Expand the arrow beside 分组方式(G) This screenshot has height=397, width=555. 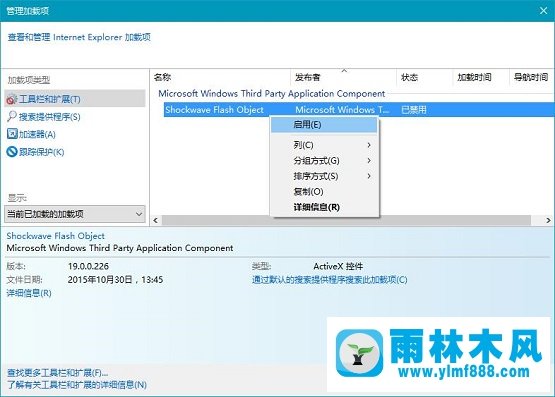(369, 161)
